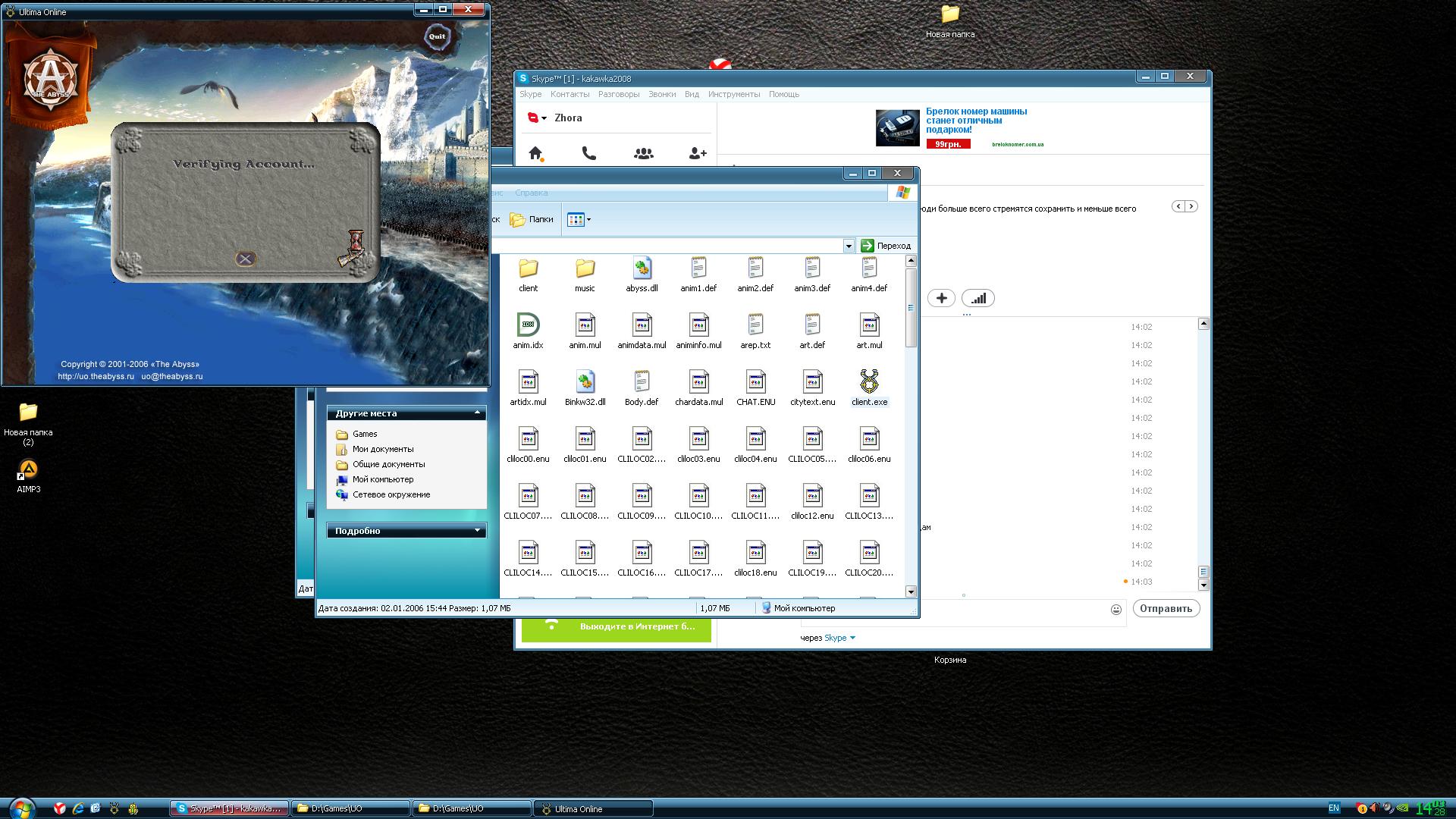The width and height of the screenshot is (1456, 819).
Task: Select the anim.idx file
Action: click(528, 331)
